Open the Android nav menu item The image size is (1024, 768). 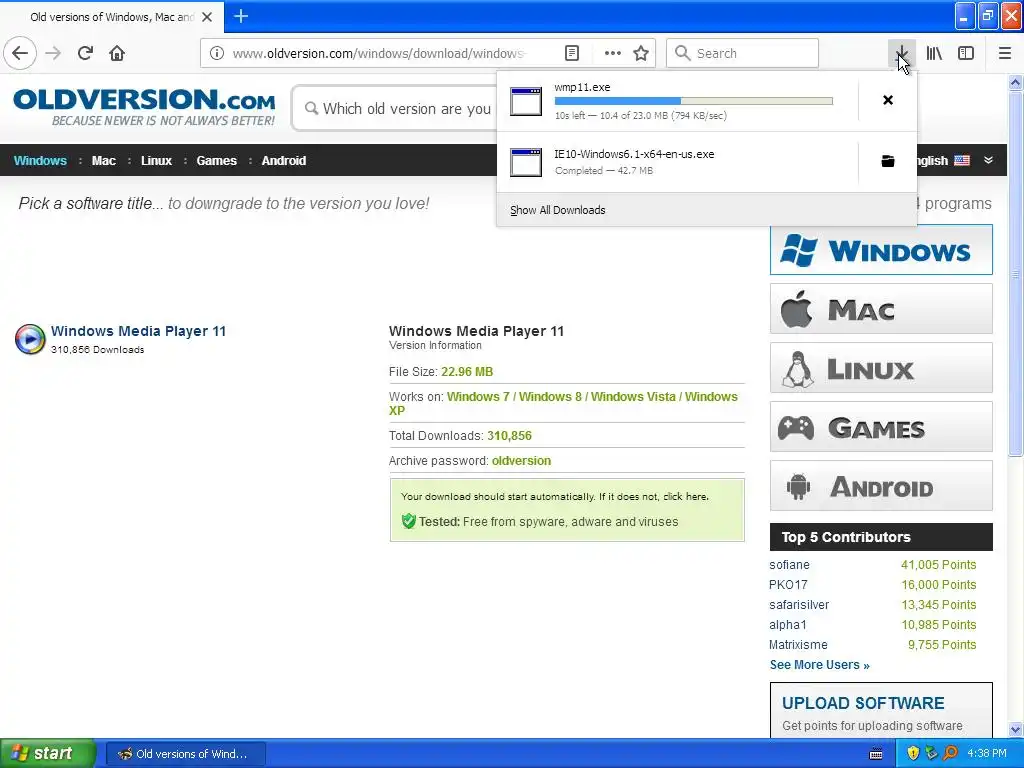click(x=283, y=161)
